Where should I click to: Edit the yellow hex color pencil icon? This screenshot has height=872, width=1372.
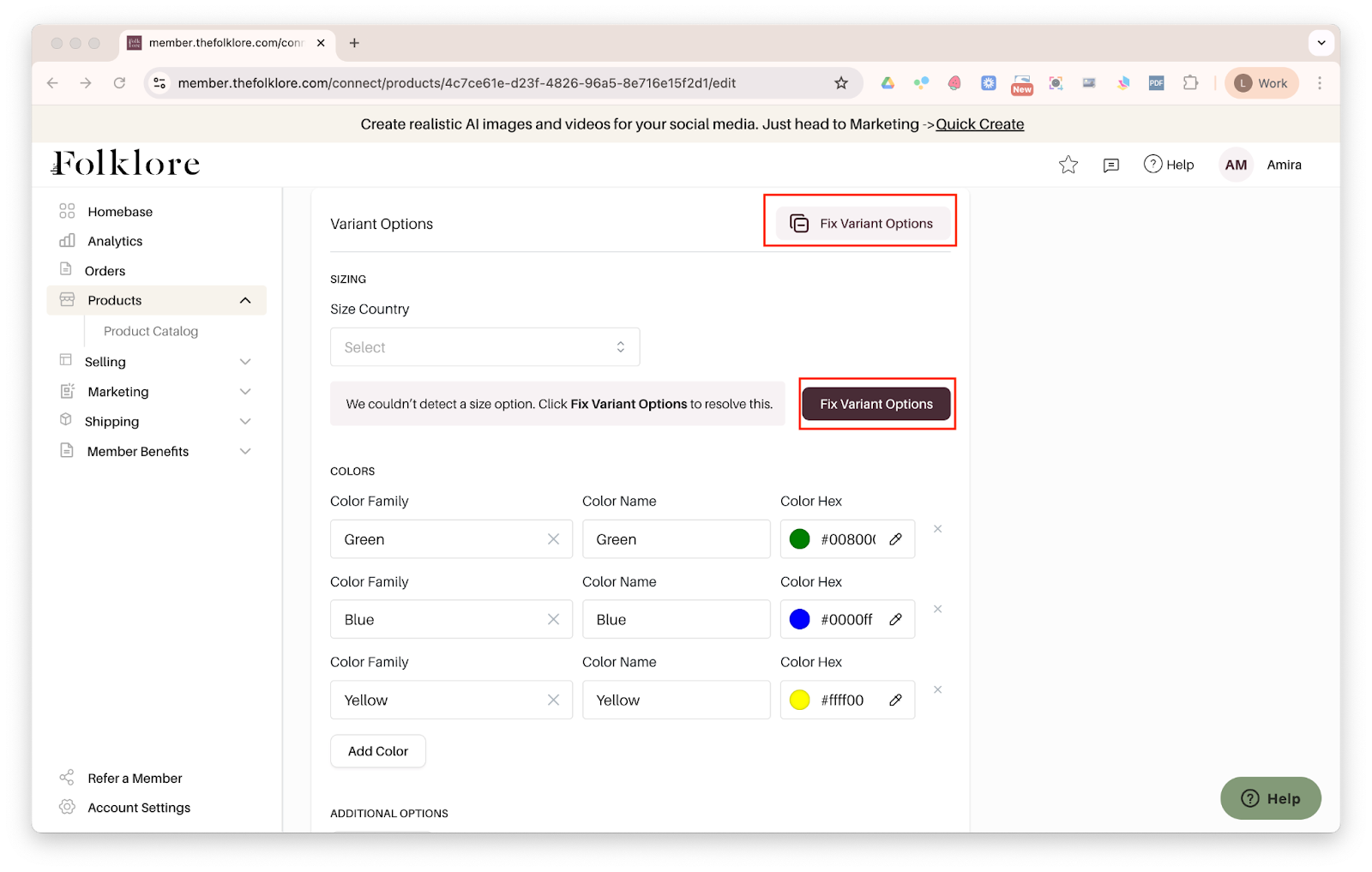(x=895, y=701)
